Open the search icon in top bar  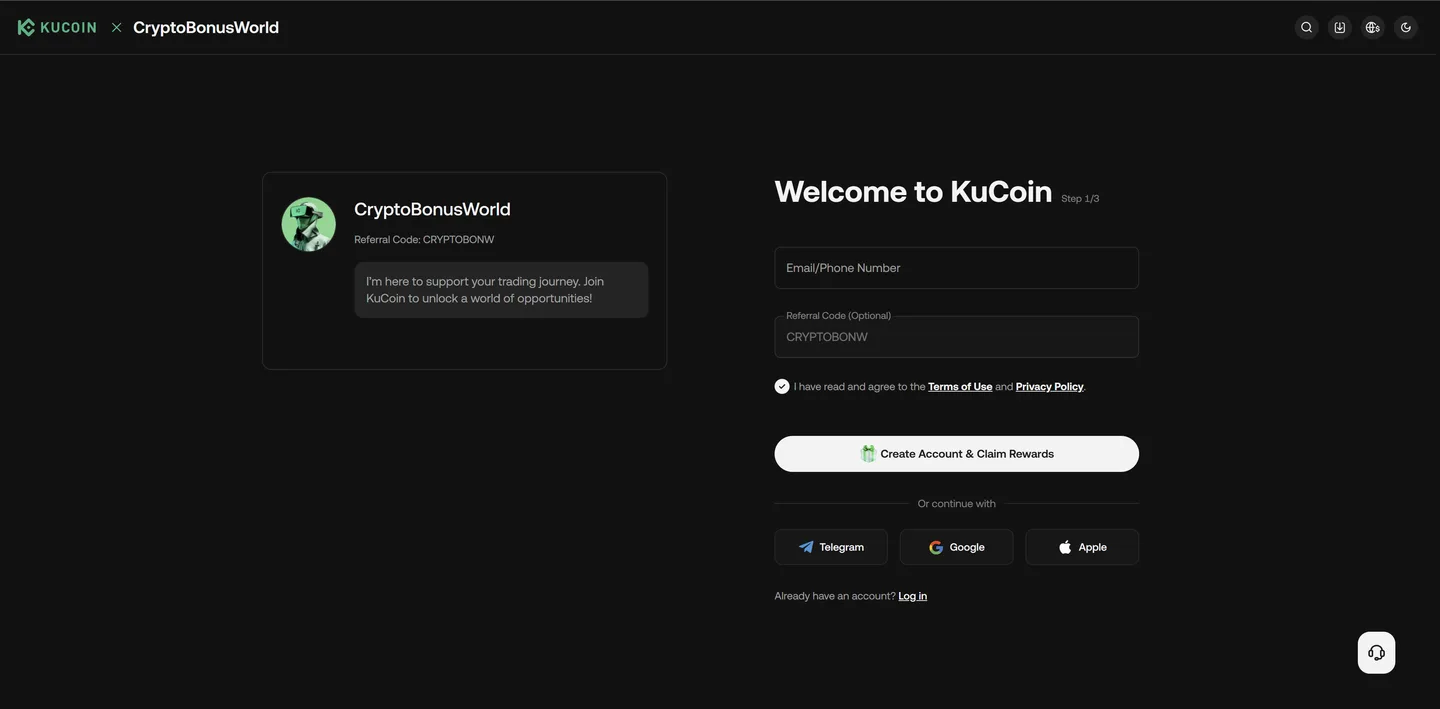pyautogui.click(x=1306, y=27)
